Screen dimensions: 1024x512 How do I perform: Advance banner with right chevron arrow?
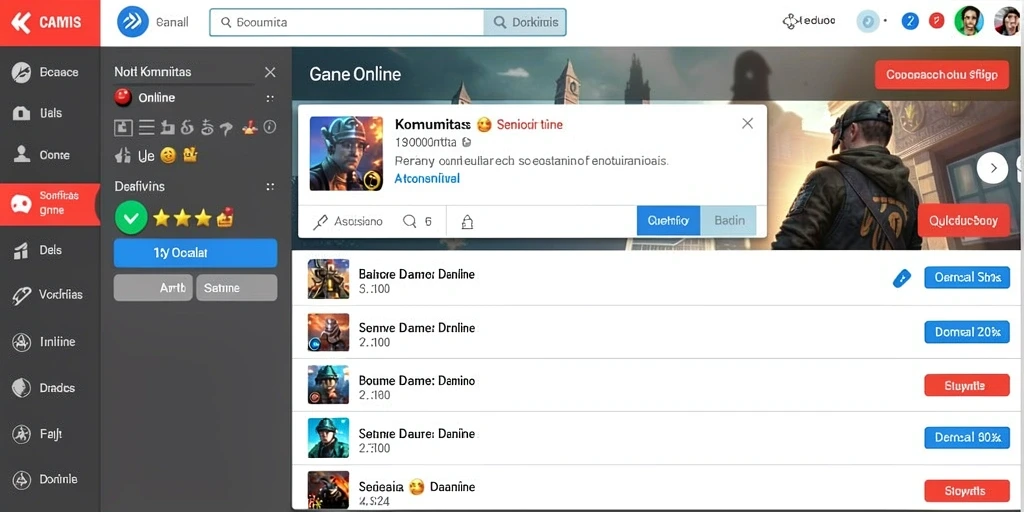(993, 168)
